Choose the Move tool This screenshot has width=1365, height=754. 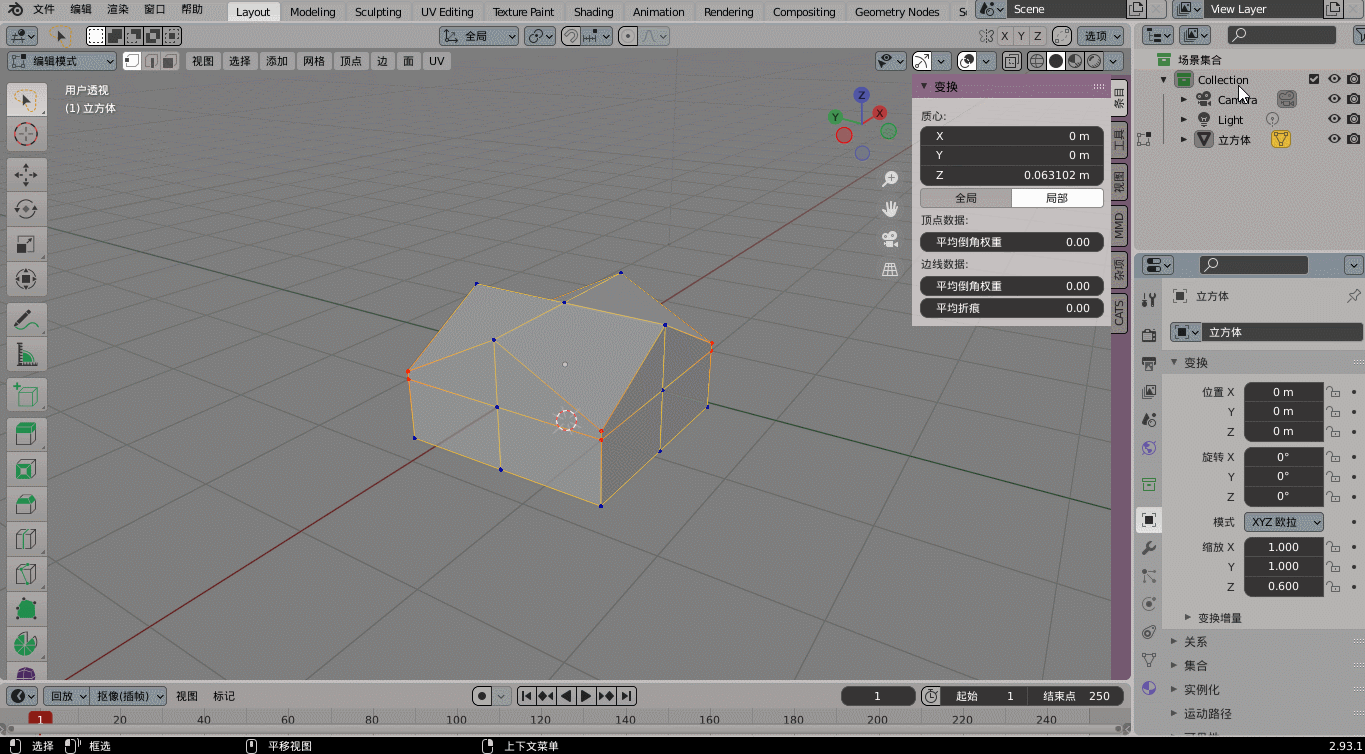[x=27, y=174]
